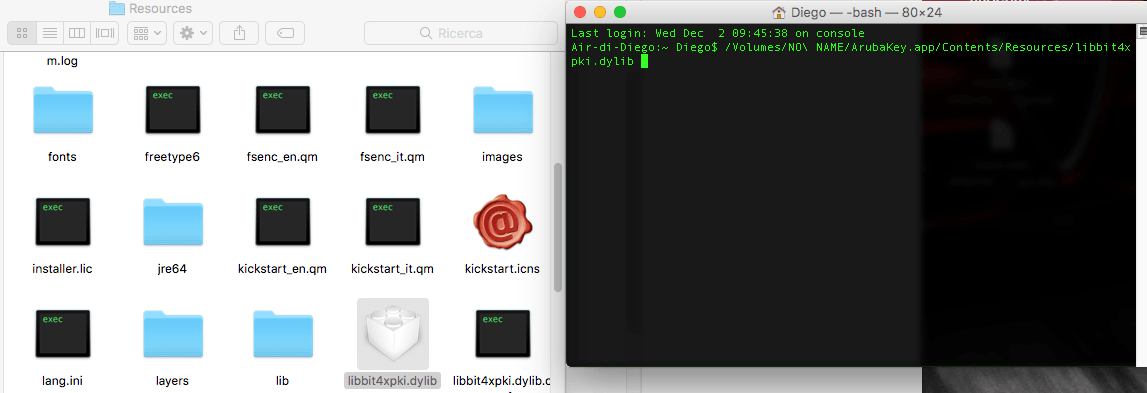Close the Terminal window with red button
Image resolution: width=1147 pixels, height=393 pixels.
click(x=580, y=12)
